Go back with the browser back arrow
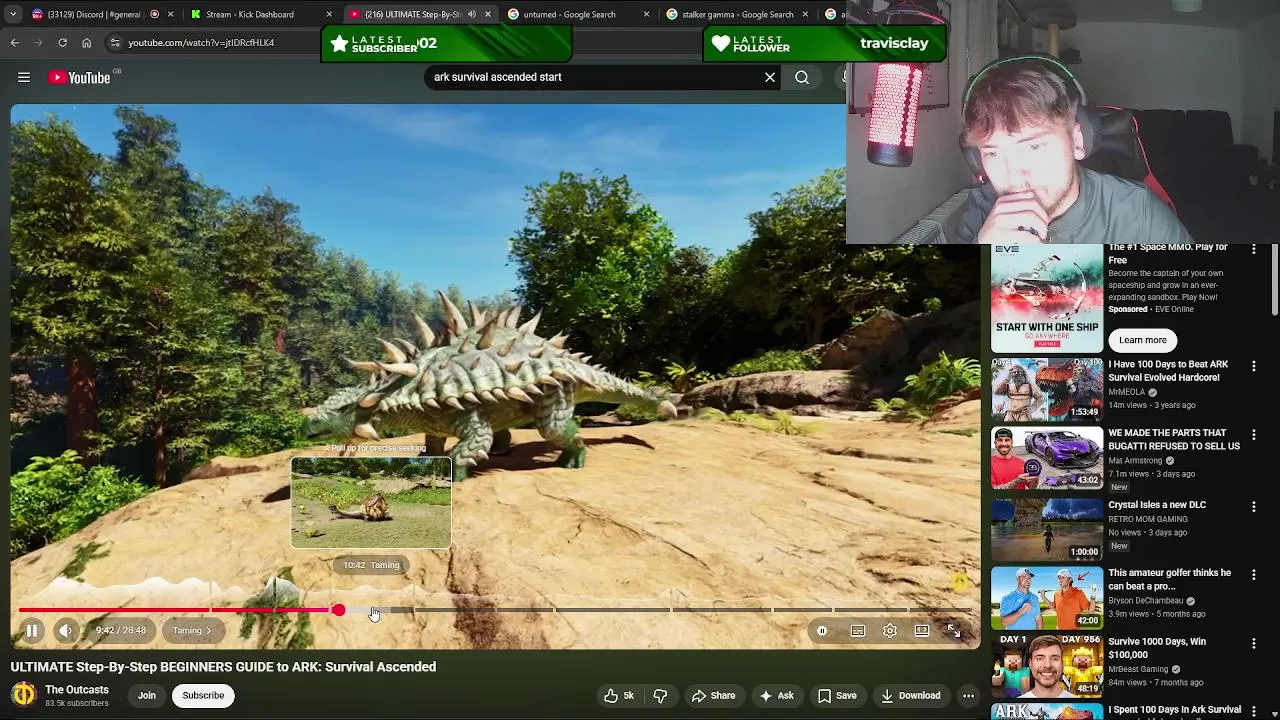 point(14,43)
